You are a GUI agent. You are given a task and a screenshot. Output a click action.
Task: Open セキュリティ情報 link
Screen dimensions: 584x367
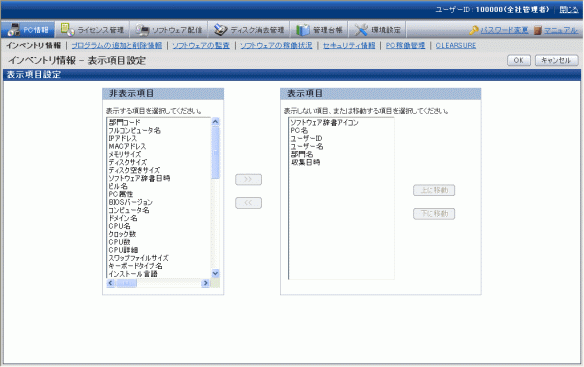349,45
